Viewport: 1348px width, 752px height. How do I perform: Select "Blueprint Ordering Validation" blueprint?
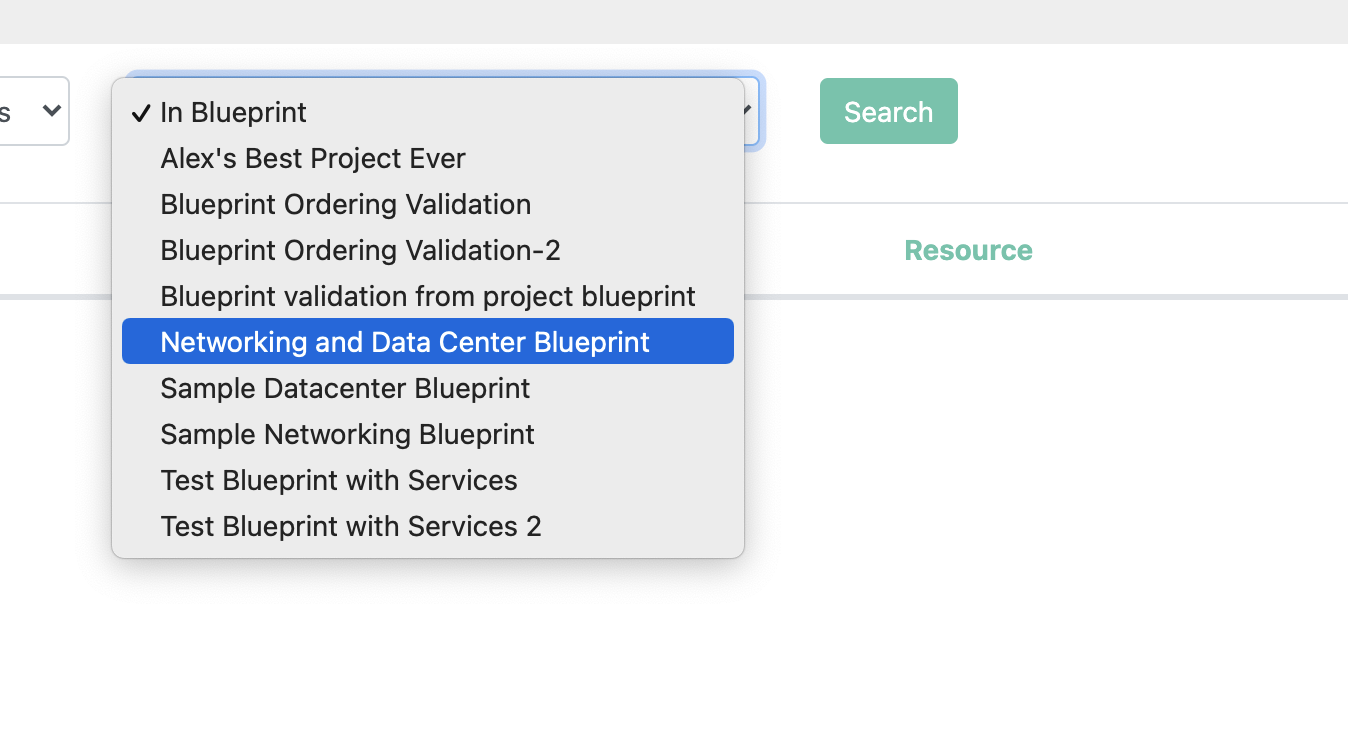(345, 204)
